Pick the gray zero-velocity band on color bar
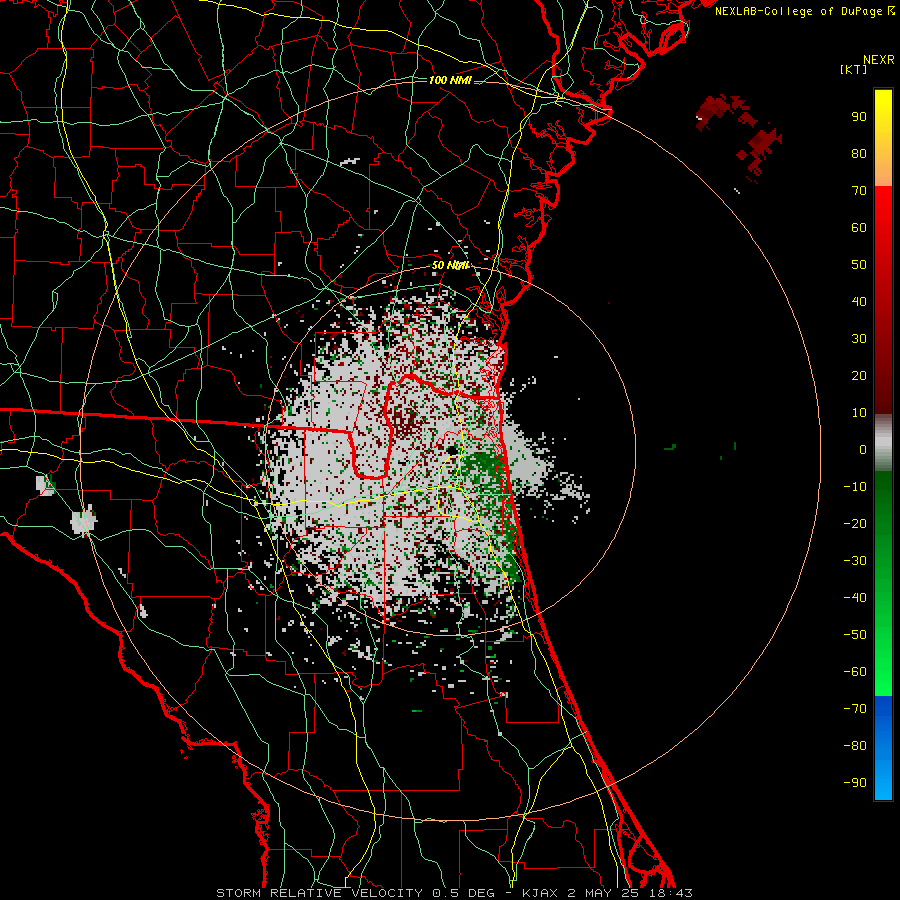 [883, 443]
